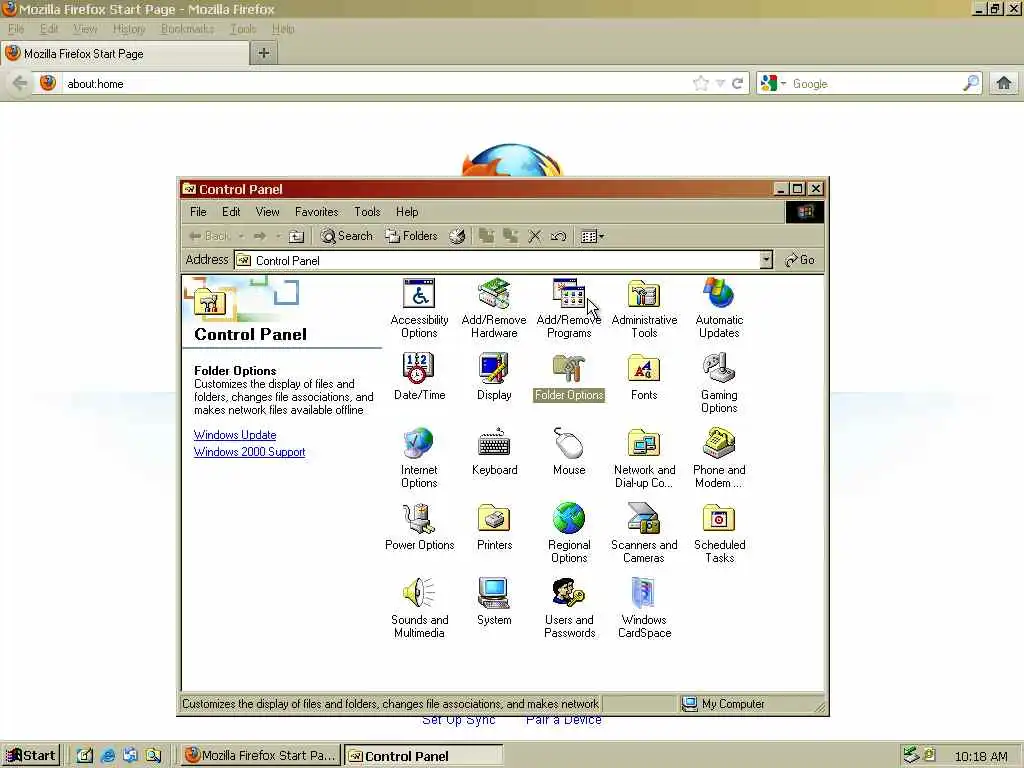Switch to Firefox taskbar button

coord(261,756)
